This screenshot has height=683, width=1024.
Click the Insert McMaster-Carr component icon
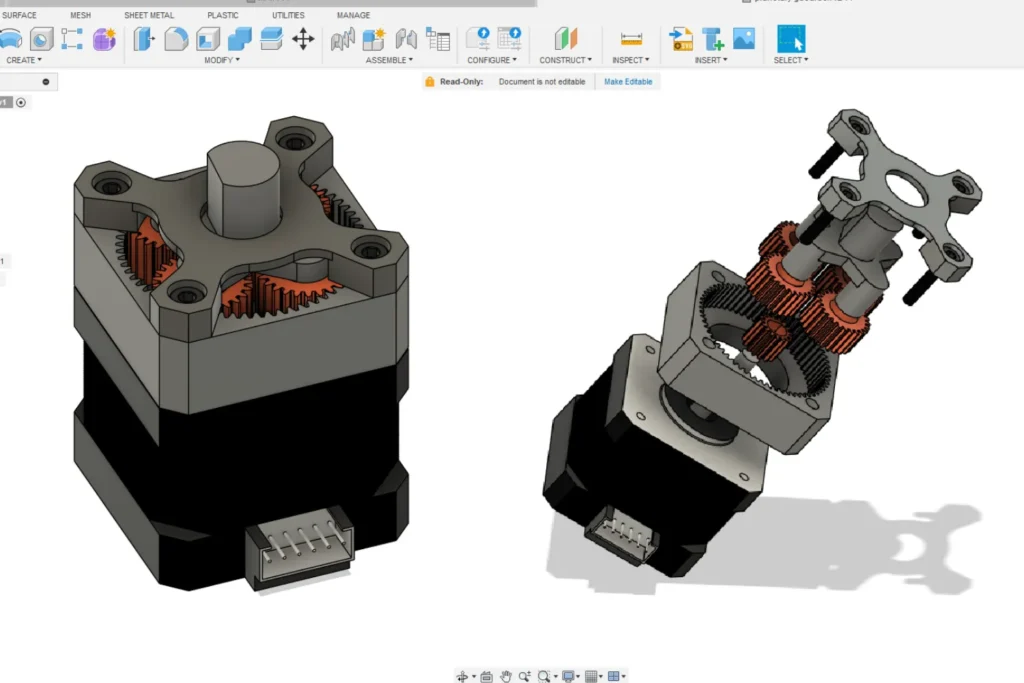[x=712, y=39]
